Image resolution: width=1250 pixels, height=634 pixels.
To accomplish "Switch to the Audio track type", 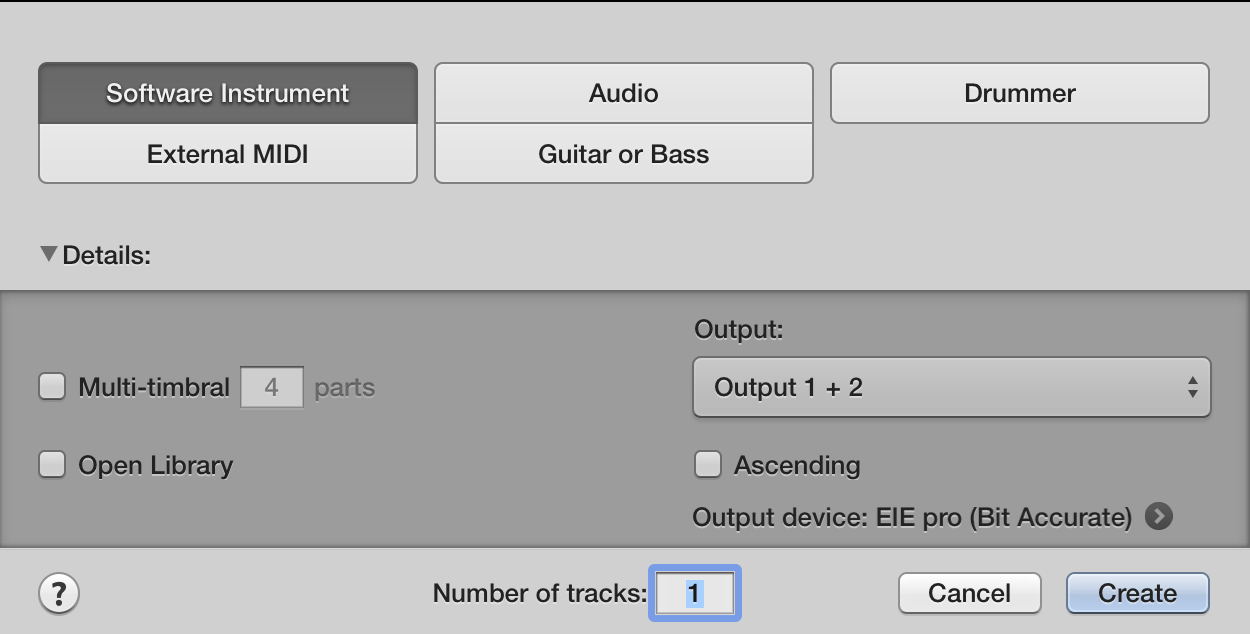I will click(623, 93).
